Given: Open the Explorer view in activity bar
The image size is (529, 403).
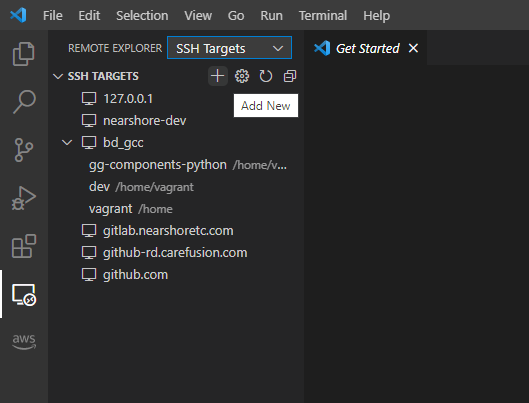Looking at the screenshot, I should (24, 54).
